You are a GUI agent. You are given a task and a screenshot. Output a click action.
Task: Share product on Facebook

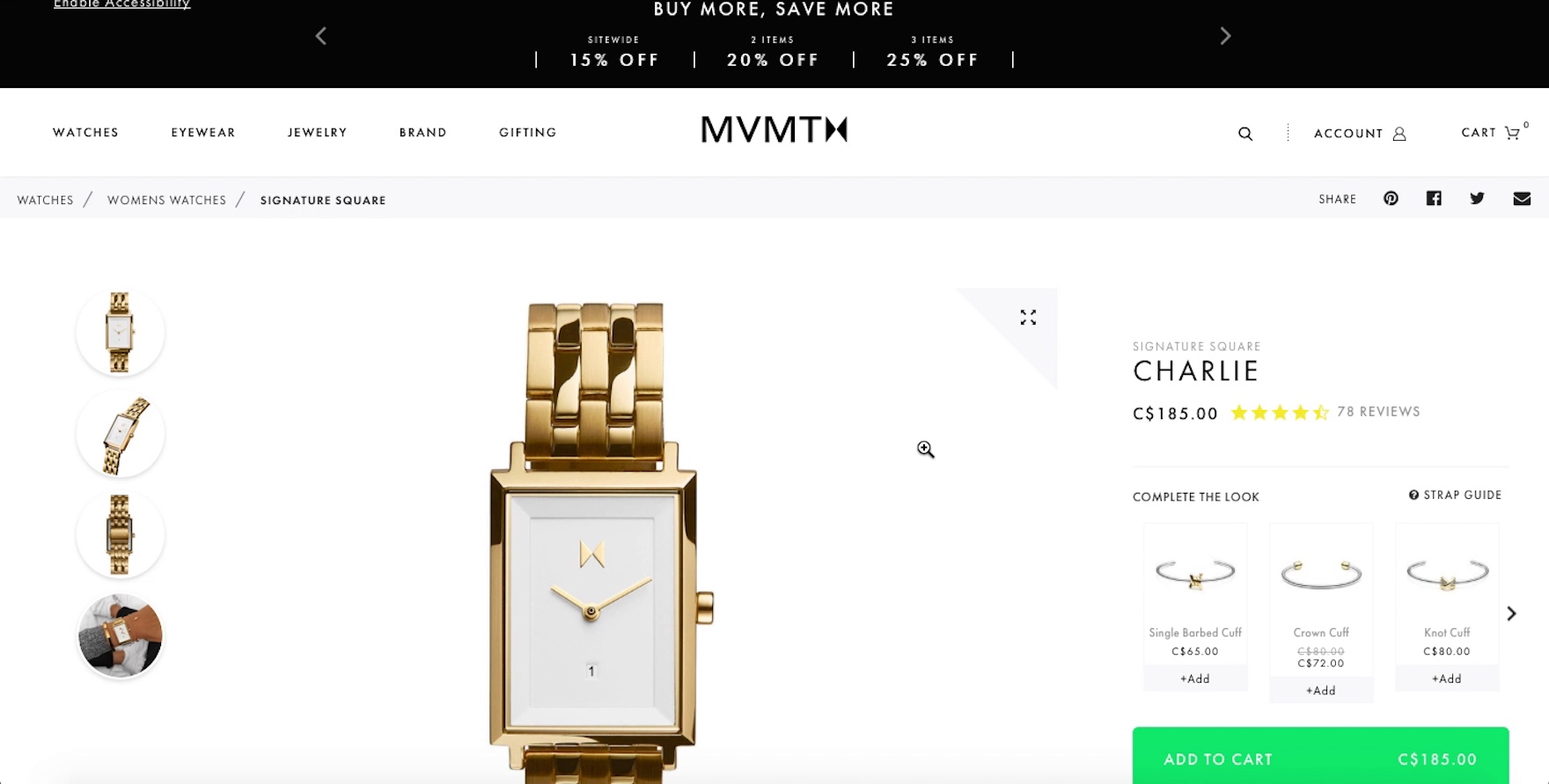click(1434, 198)
